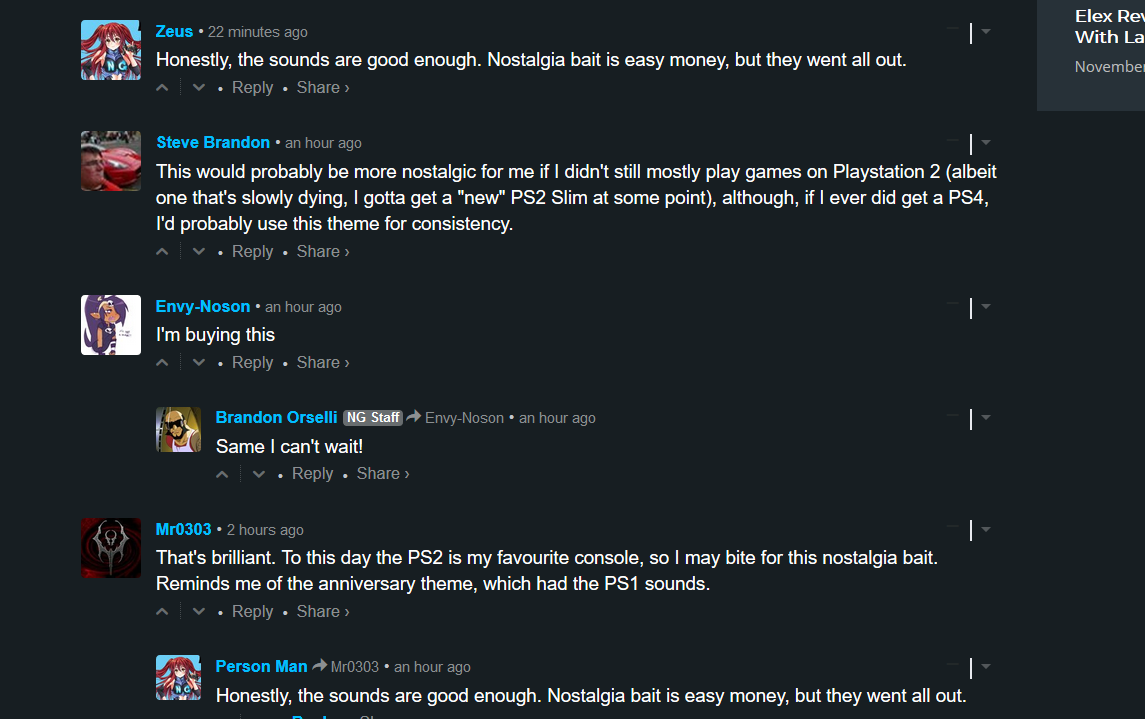Upvote Envy-Noson's comment
Viewport: 1145px width, 719px height.
coord(163,363)
